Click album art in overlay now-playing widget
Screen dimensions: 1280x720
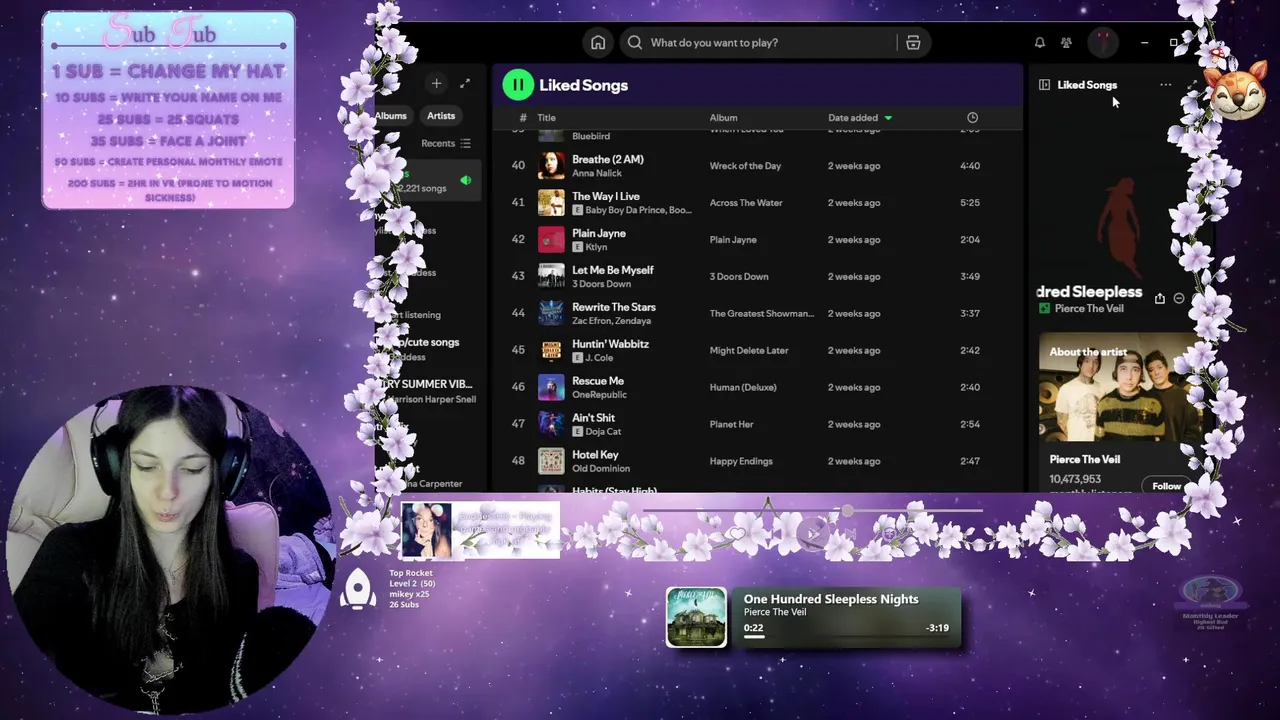pyautogui.click(x=696, y=618)
